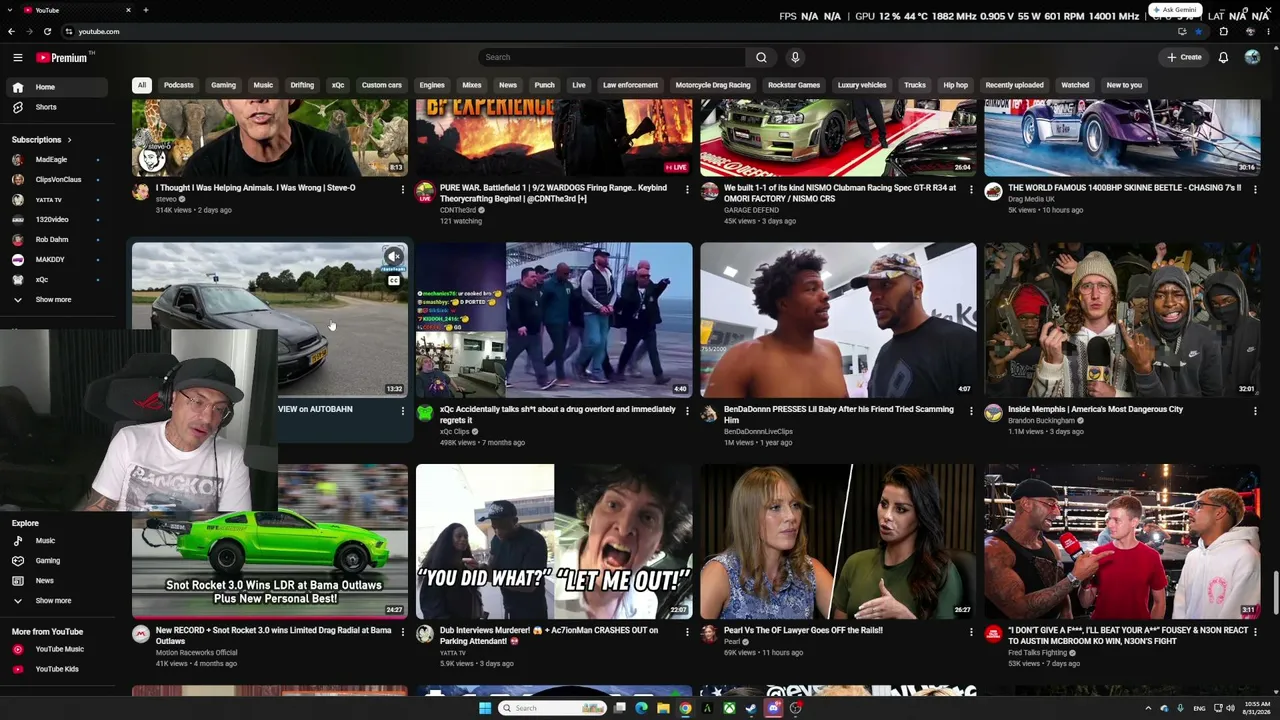
Task: Show hidden system tray icons
Action: 1148,708
